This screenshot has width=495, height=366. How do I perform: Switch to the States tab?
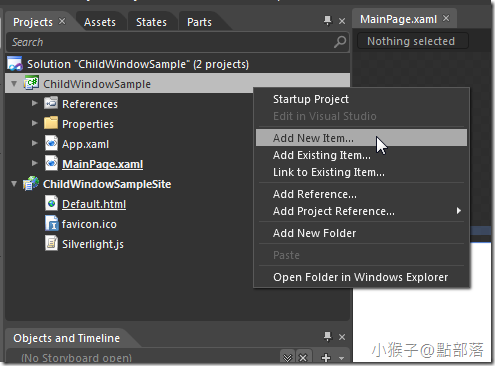click(151, 22)
